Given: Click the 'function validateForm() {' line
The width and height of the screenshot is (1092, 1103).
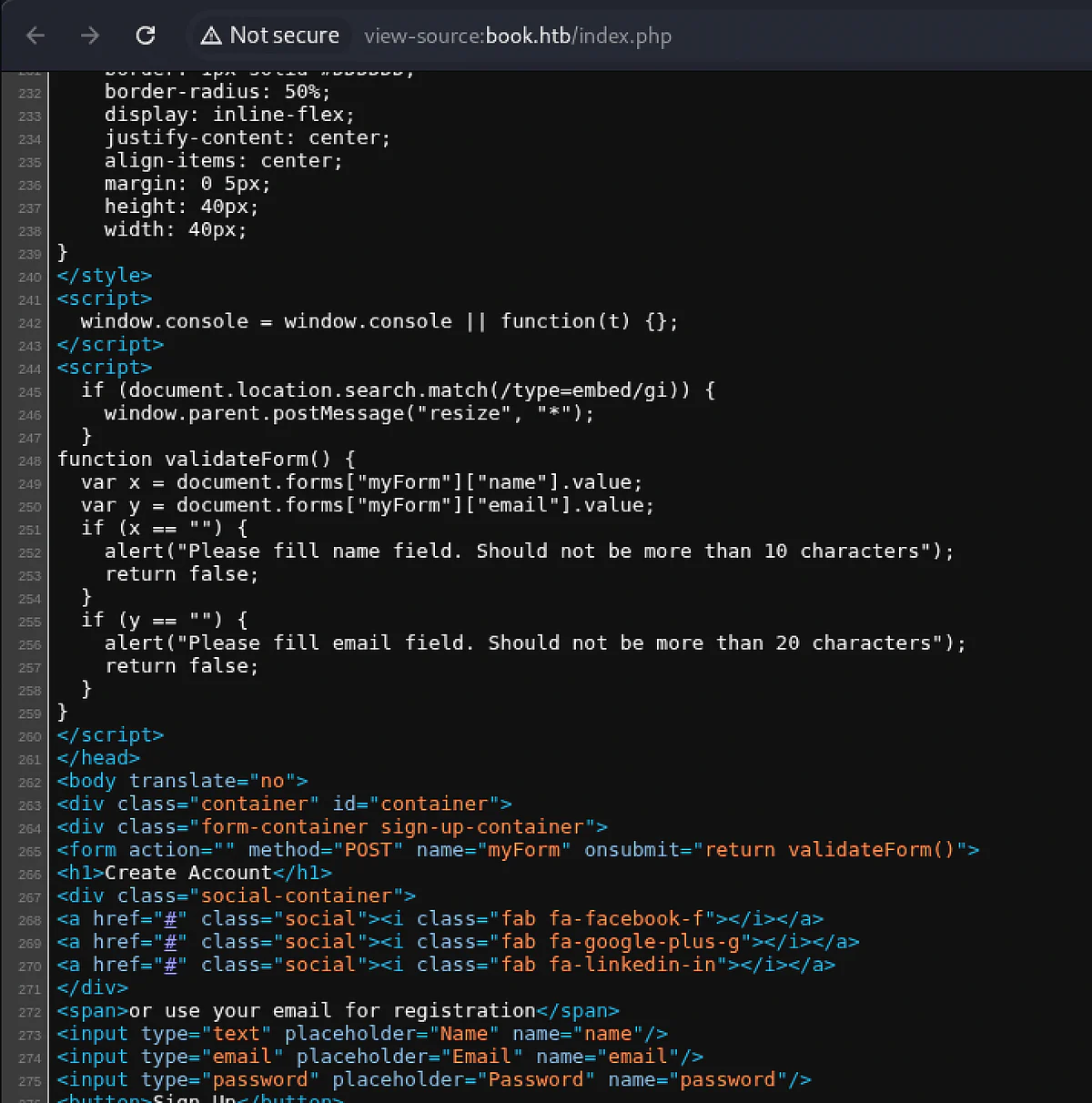Looking at the screenshot, I should [207, 459].
